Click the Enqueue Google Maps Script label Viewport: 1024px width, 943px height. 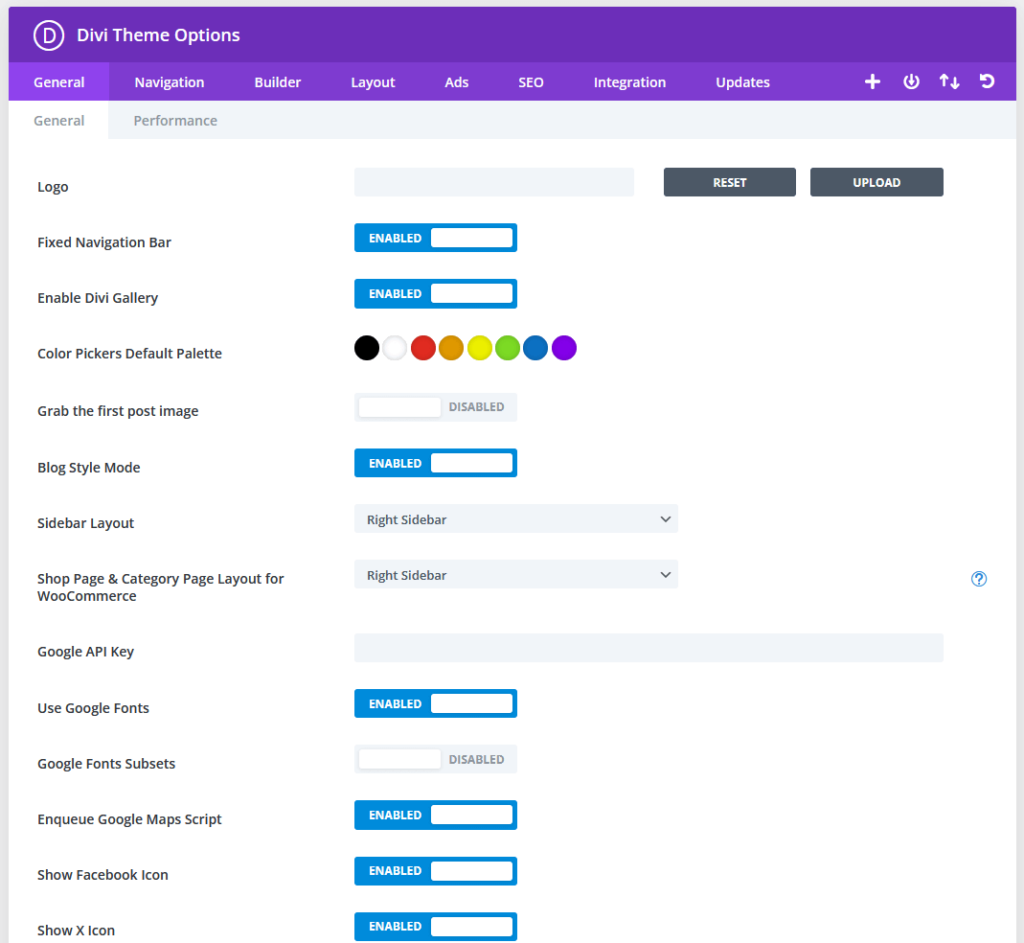(x=129, y=819)
